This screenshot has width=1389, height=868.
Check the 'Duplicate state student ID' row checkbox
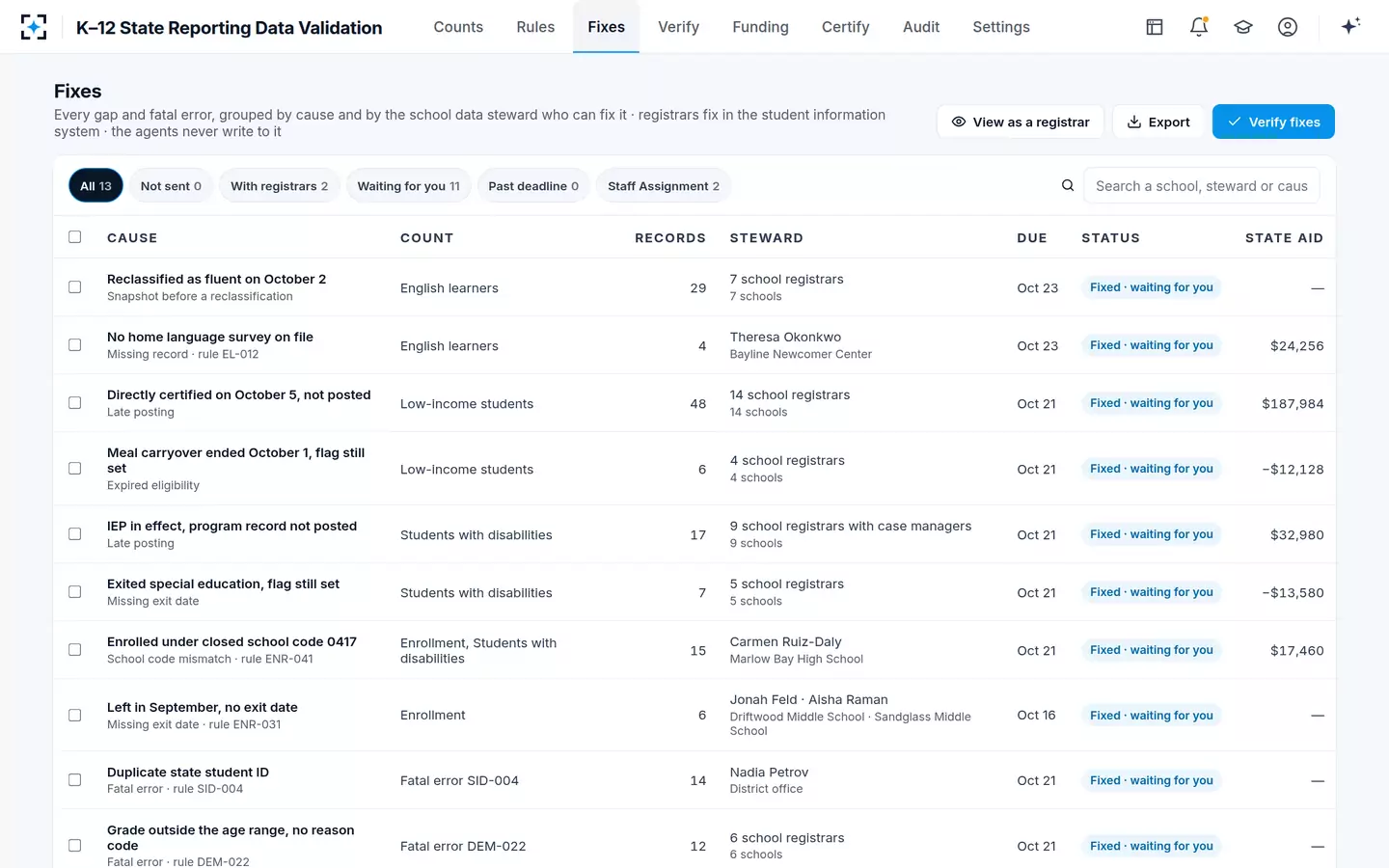tap(75, 780)
